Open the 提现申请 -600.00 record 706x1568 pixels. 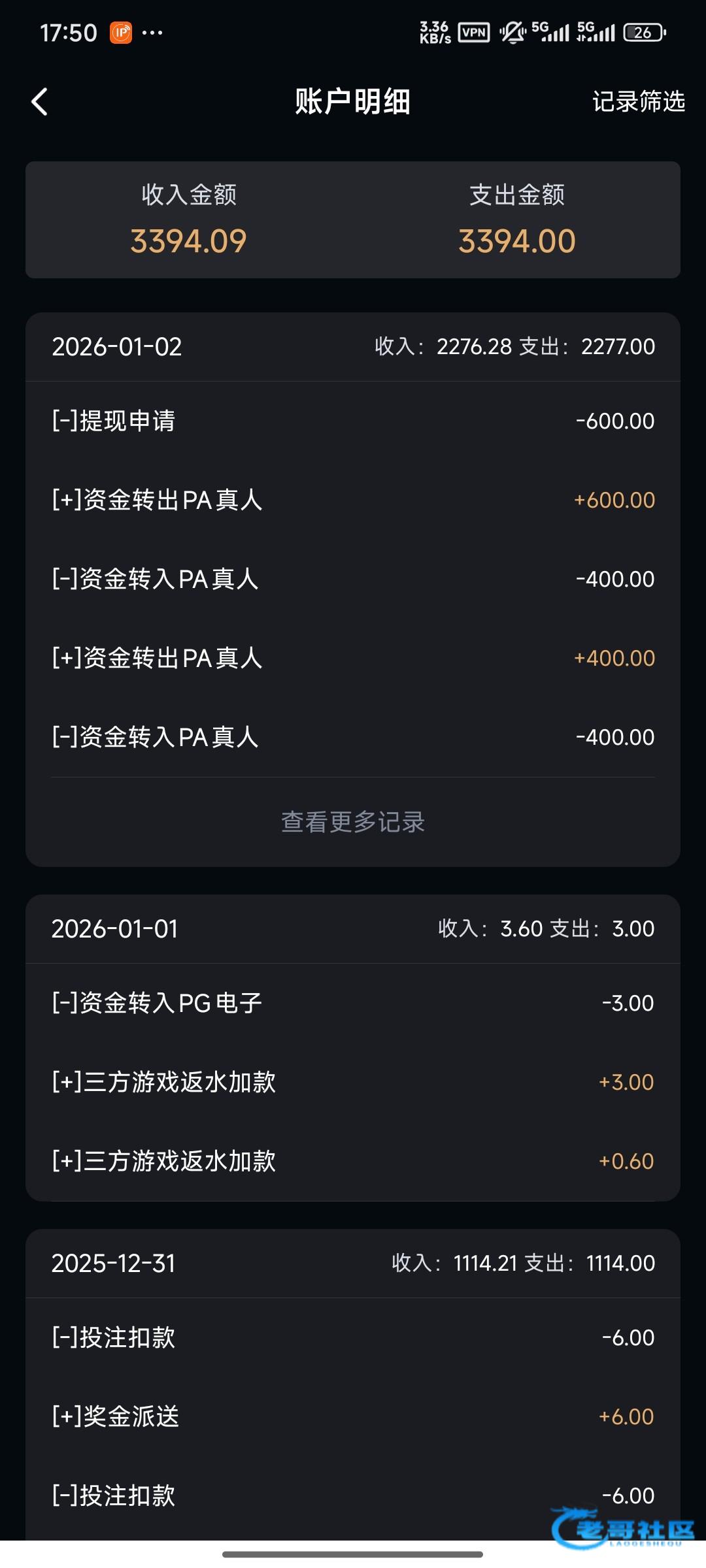[x=353, y=421]
